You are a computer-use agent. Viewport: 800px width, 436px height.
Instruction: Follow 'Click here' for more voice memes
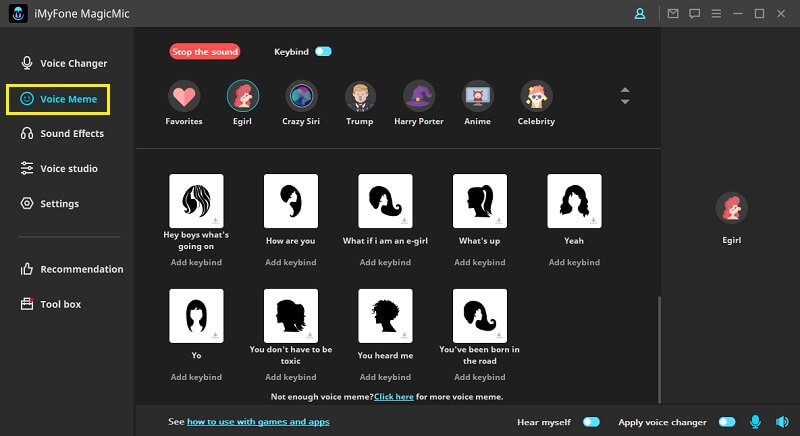point(394,397)
